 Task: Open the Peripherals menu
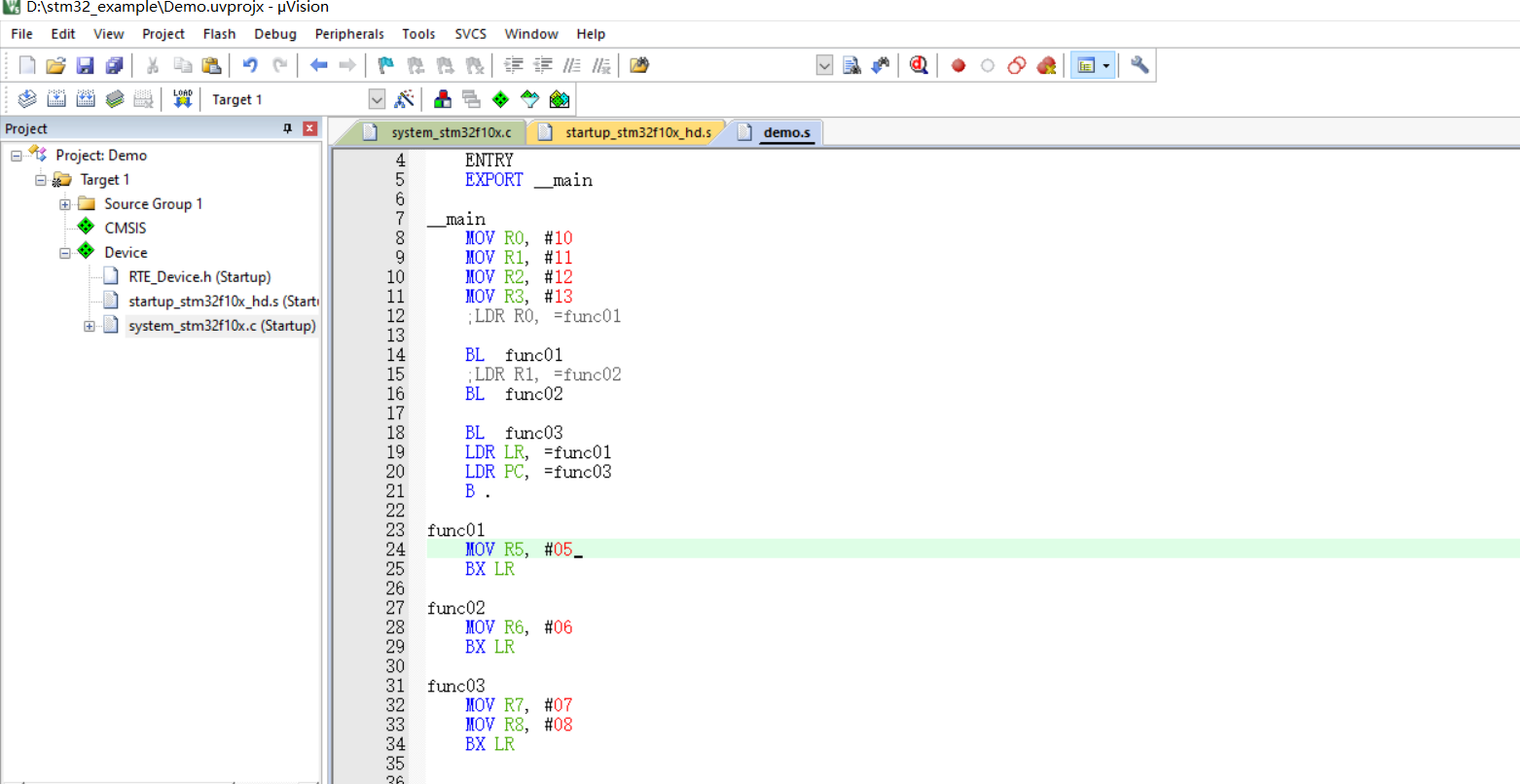(349, 34)
